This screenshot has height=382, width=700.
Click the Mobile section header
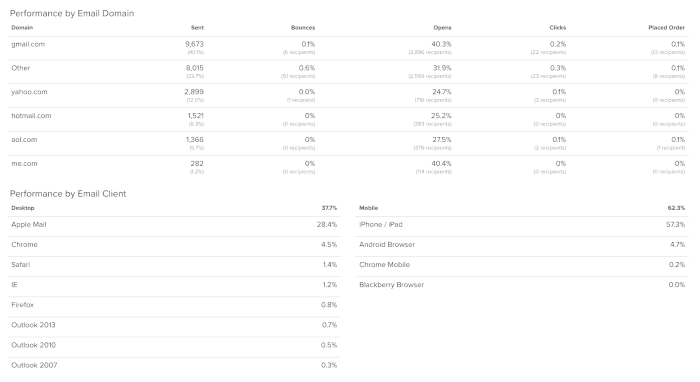[369, 208]
